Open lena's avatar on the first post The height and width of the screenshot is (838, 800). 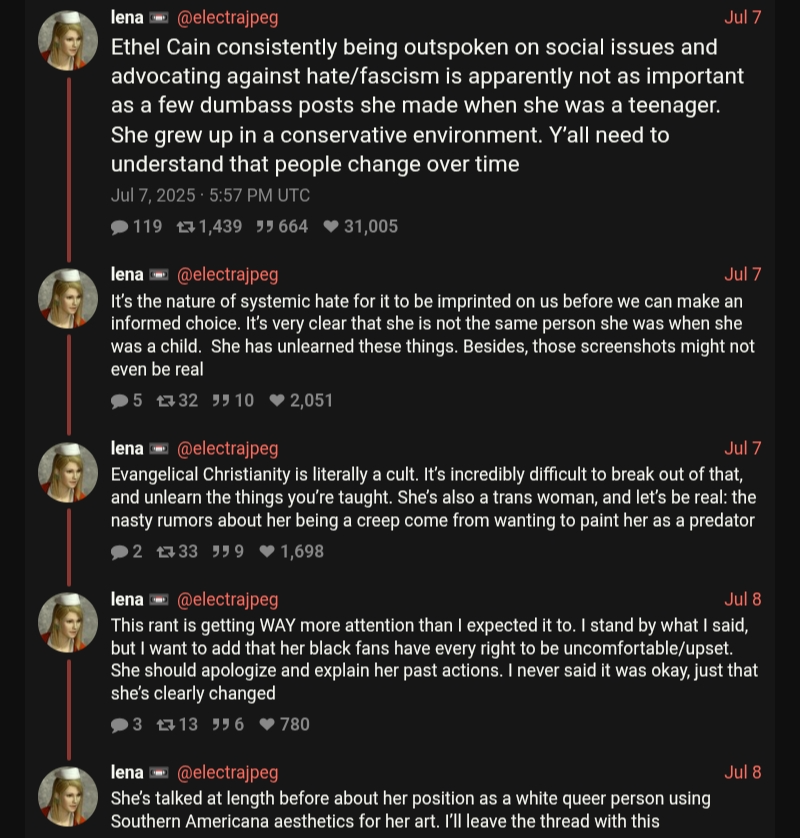tap(67, 41)
